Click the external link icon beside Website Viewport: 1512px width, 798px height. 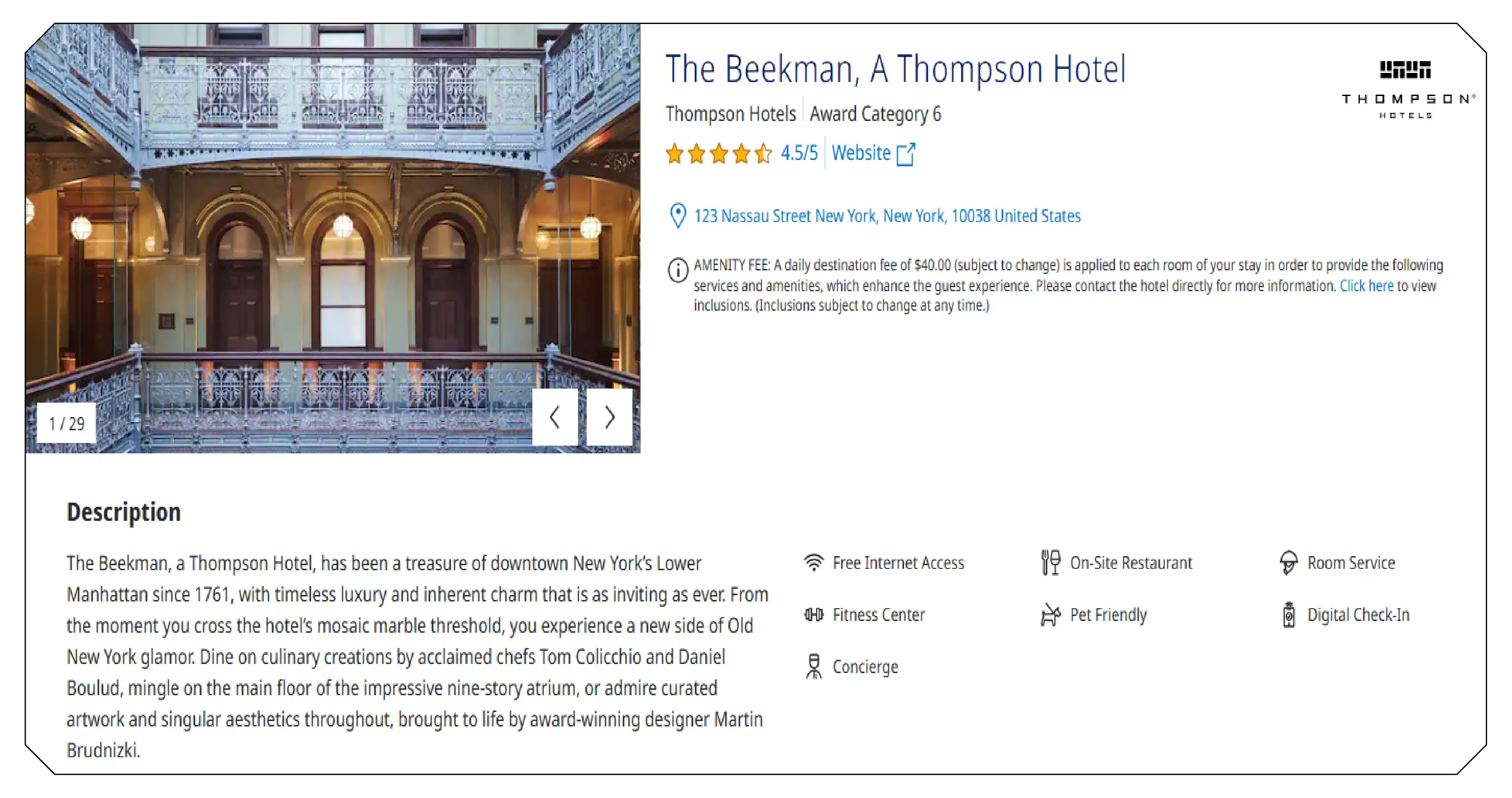coord(906,154)
